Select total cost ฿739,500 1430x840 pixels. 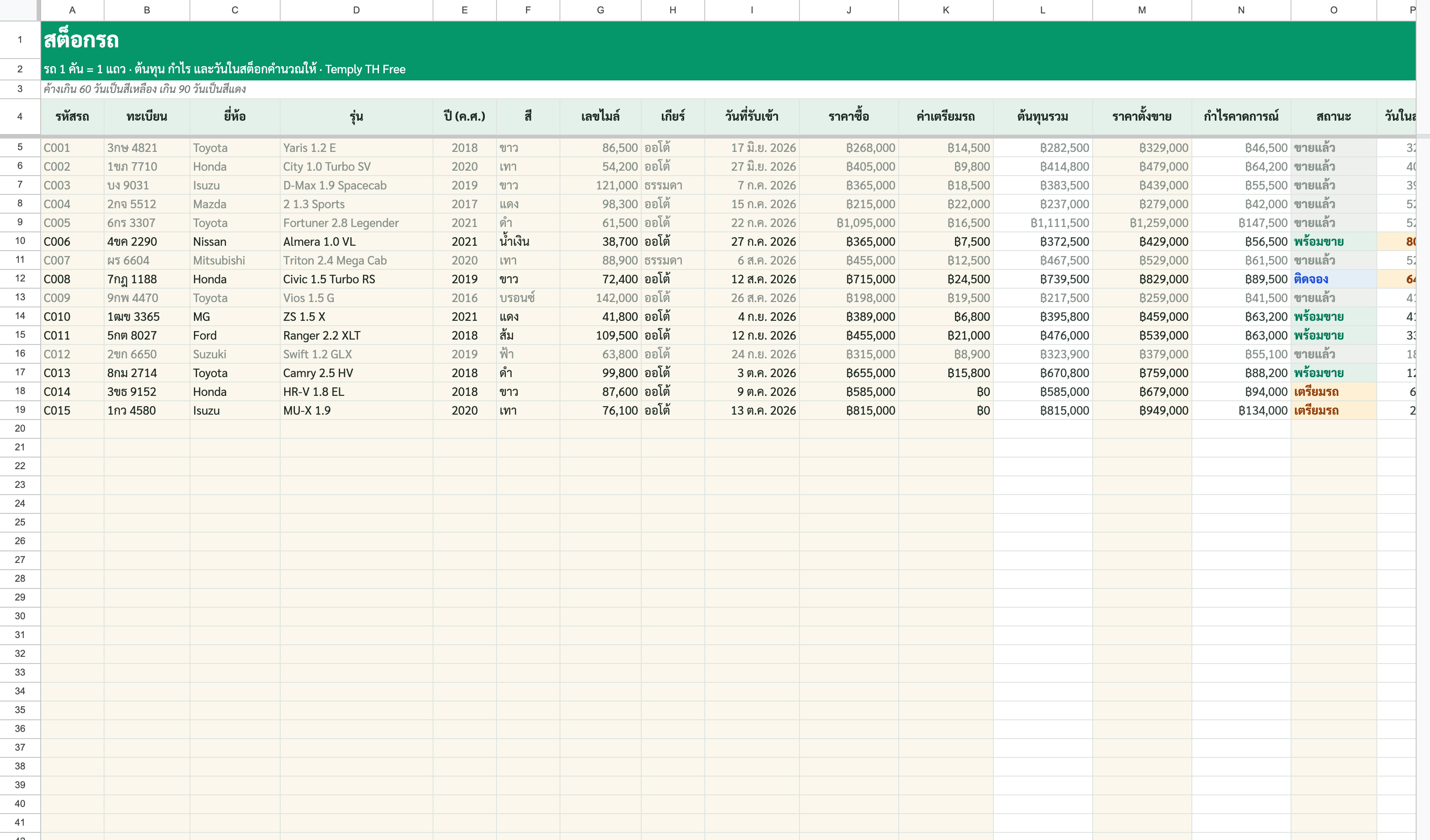1043,279
